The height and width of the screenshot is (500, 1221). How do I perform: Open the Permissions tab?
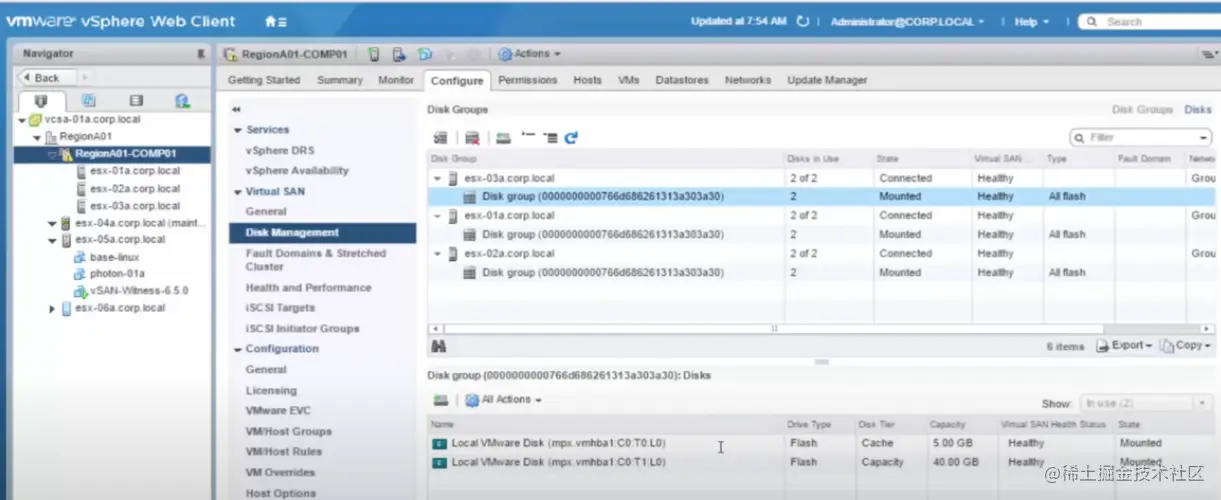click(x=528, y=80)
